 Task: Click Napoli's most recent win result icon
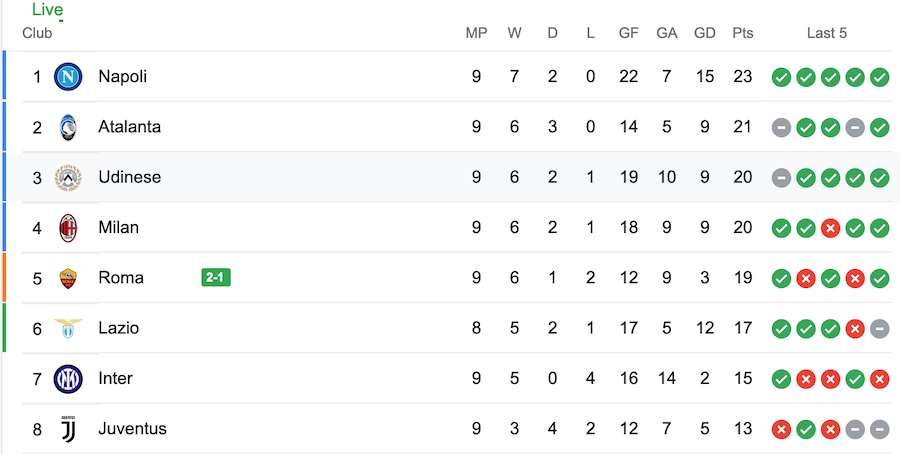(880, 77)
